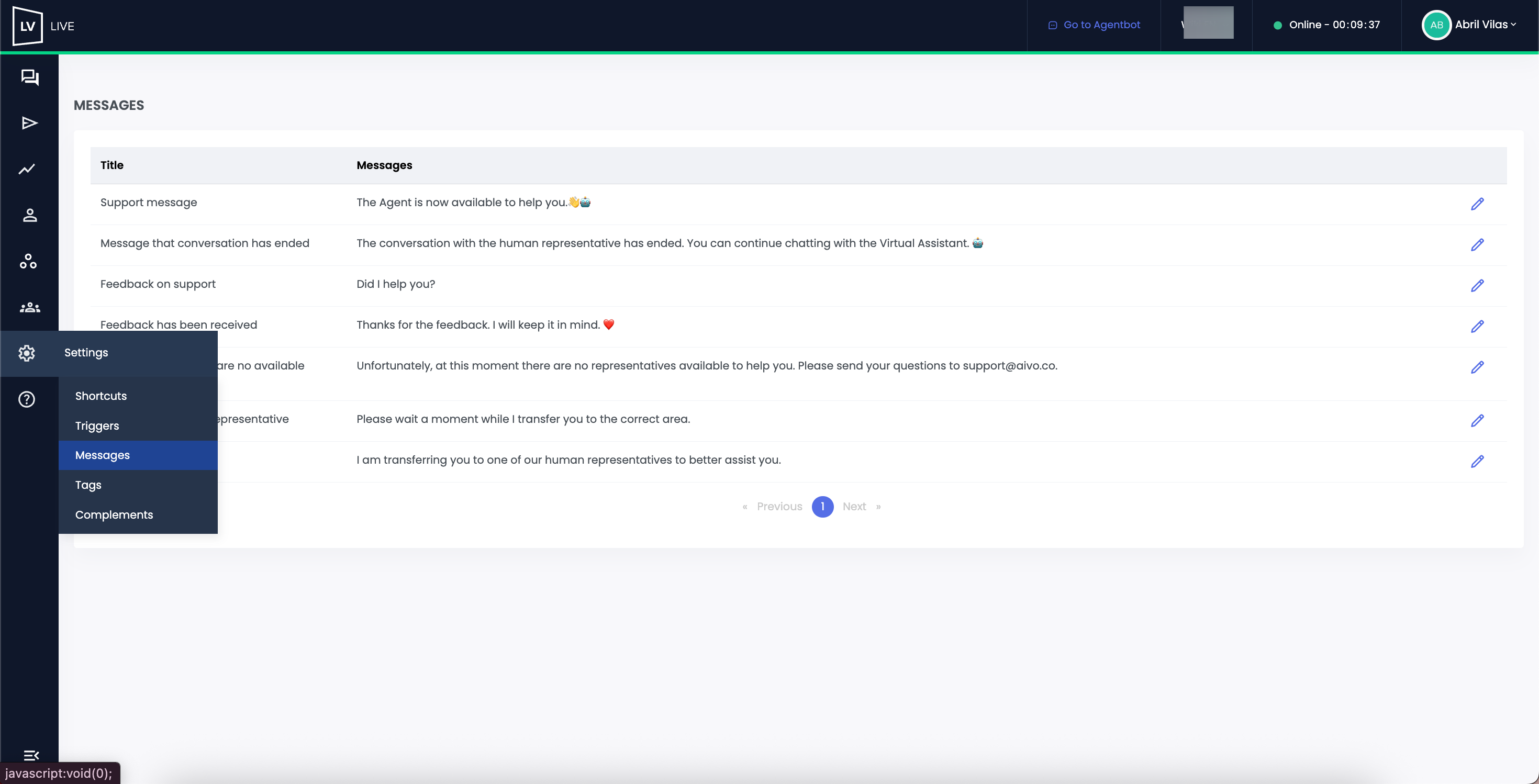
Task: Select Shortcuts in Settings submenu
Action: tap(101, 396)
